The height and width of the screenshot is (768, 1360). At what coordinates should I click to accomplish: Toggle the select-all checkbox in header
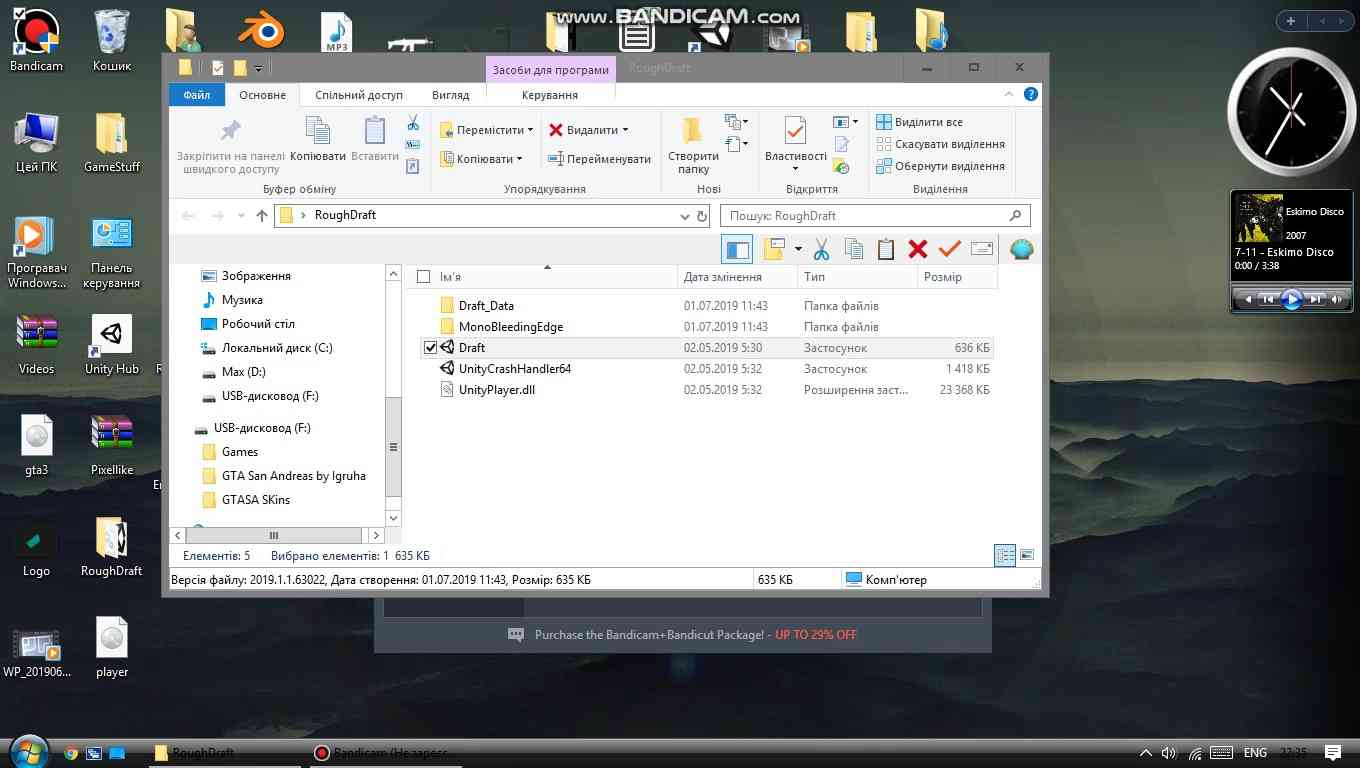(423, 277)
